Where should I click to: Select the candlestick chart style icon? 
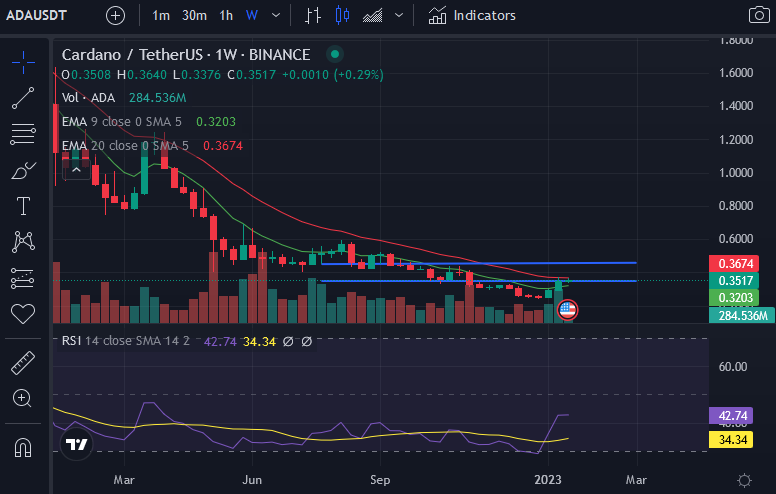point(342,15)
